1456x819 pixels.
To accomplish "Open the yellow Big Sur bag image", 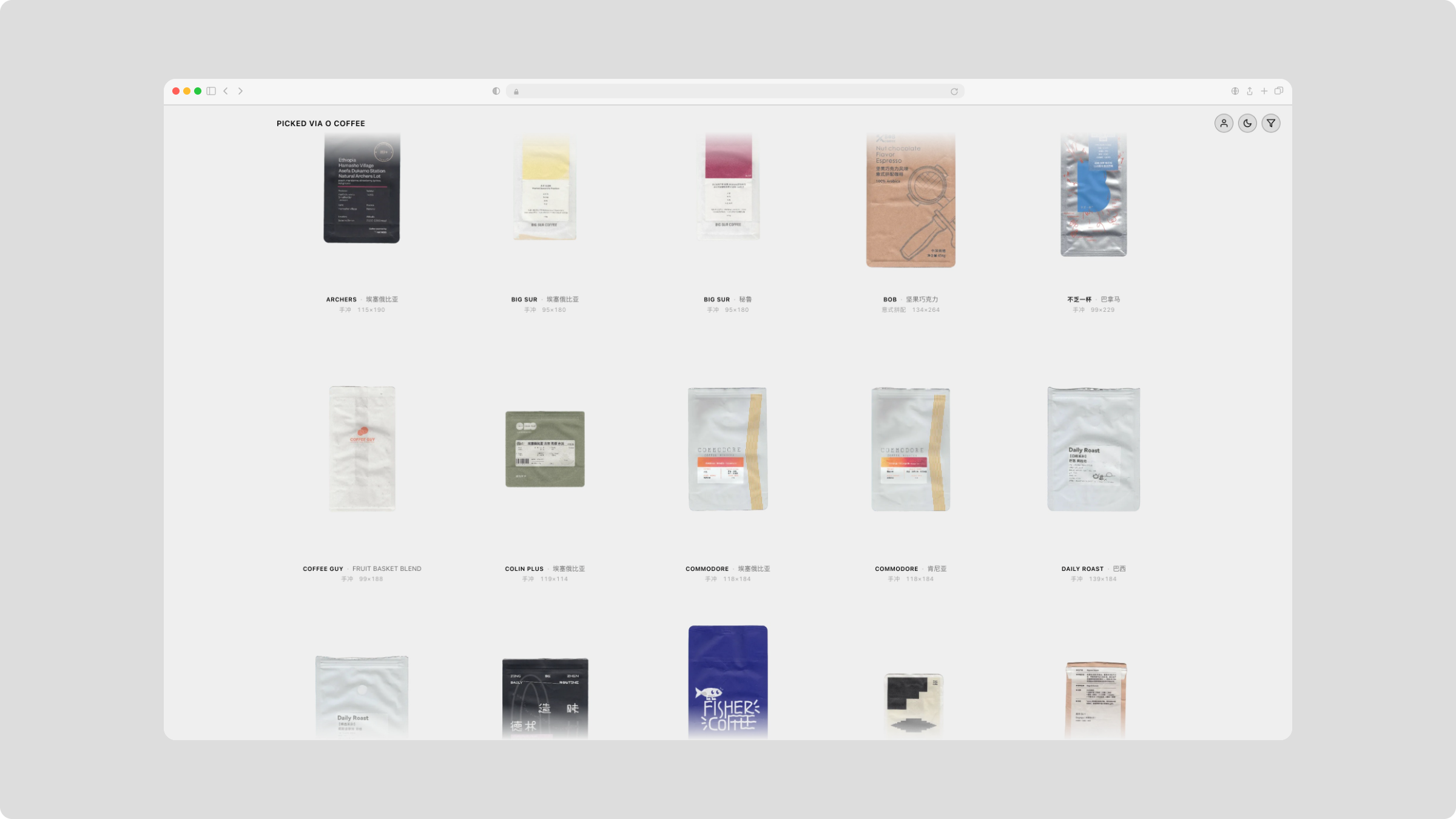I will pyautogui.click(x=545, y=187).
